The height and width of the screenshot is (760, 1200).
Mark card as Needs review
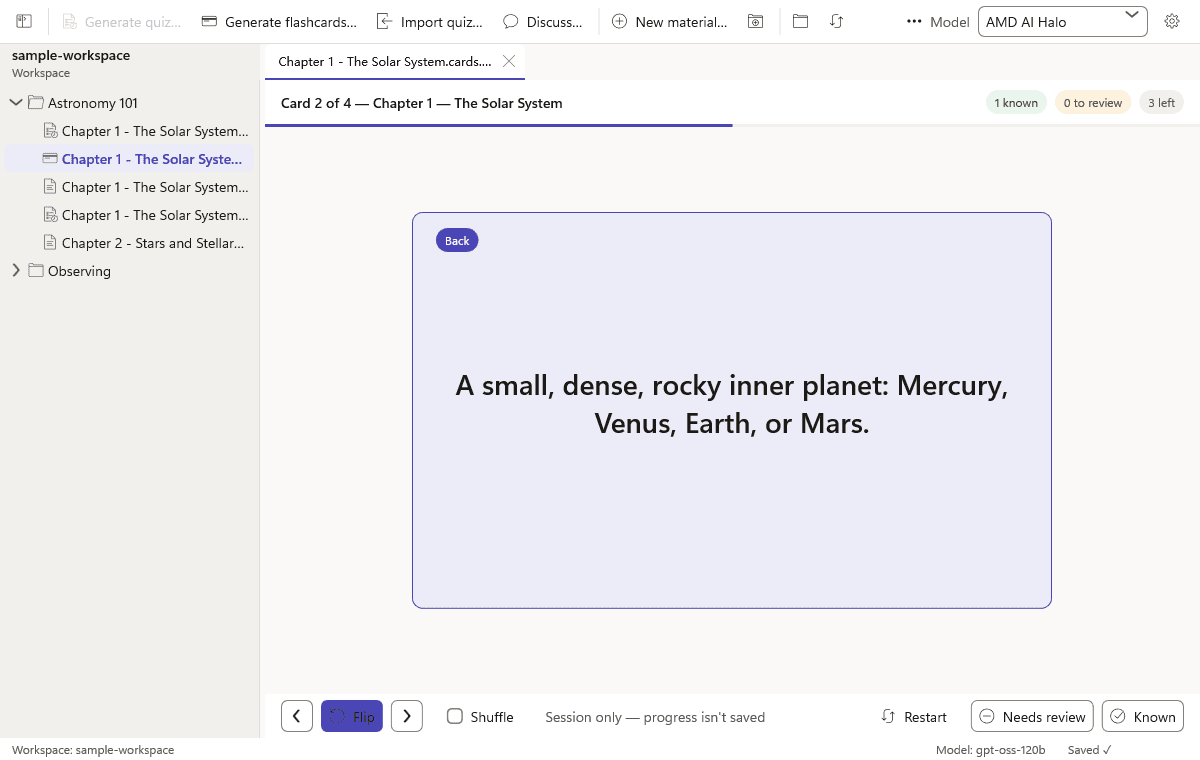click(1032, 717)
